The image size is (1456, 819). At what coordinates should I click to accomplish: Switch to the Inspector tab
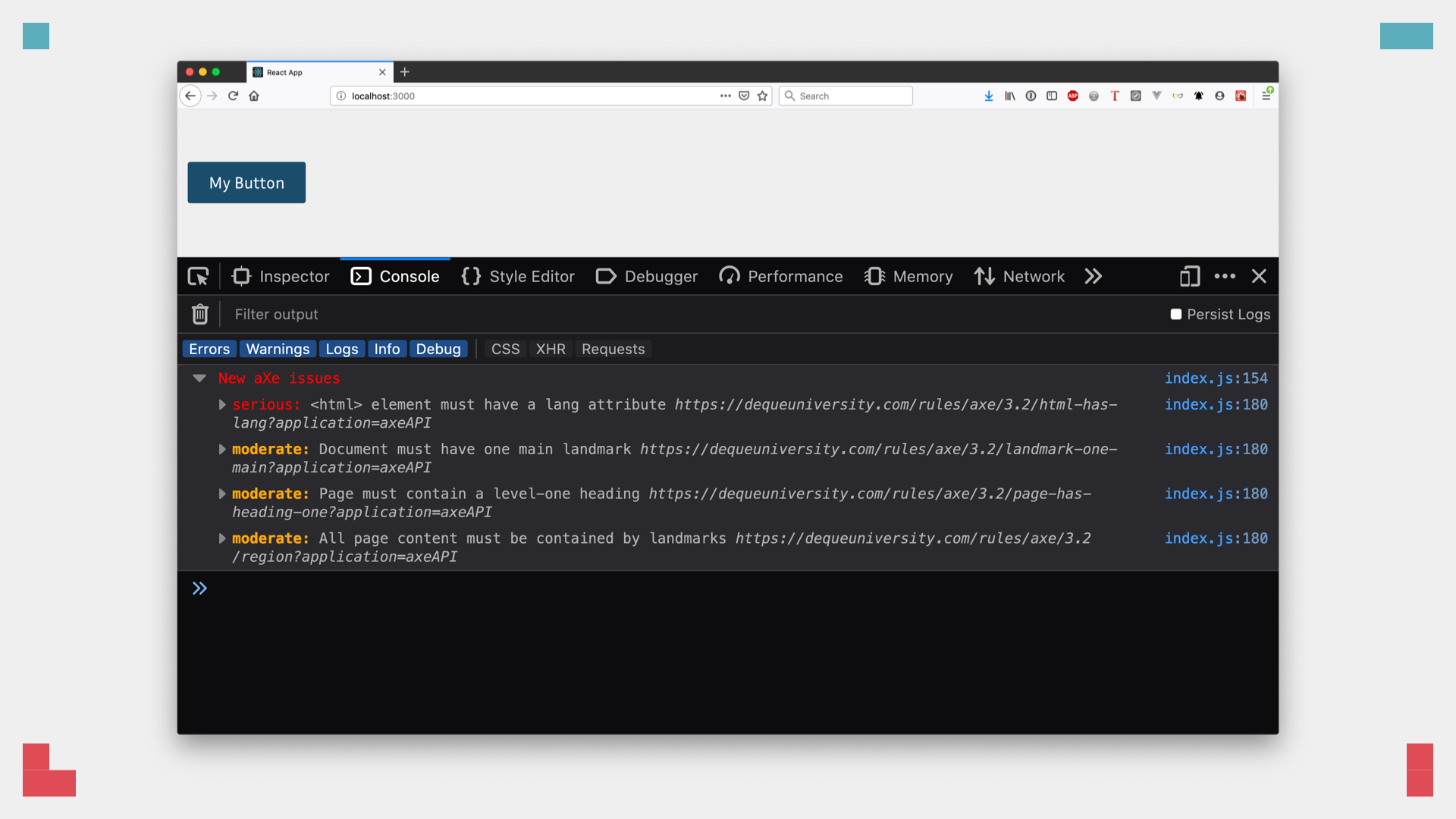coord(281,276)
